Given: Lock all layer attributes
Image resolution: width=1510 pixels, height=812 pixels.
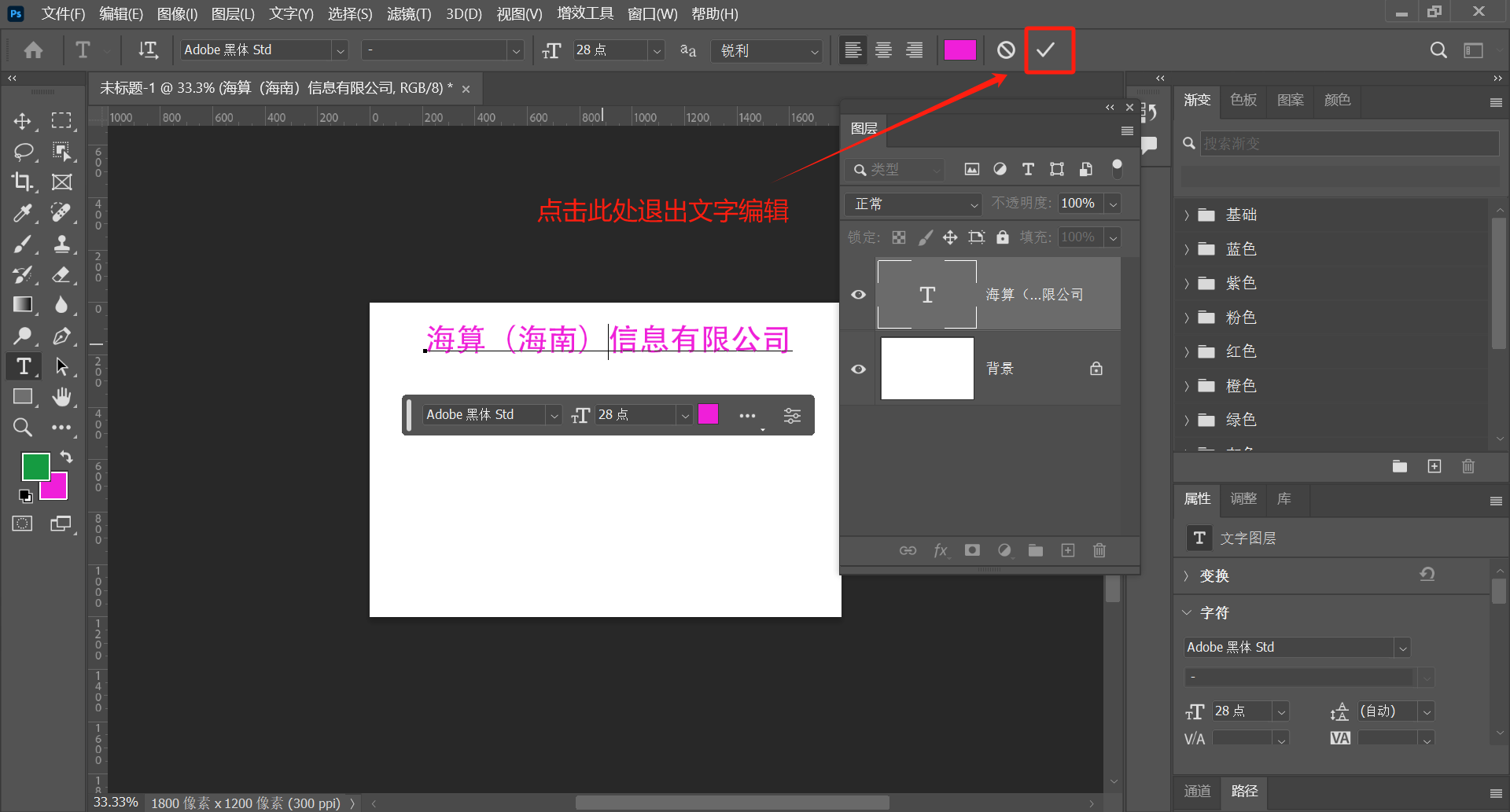Looking at the screenshot, I should [x=1003, y=237].
